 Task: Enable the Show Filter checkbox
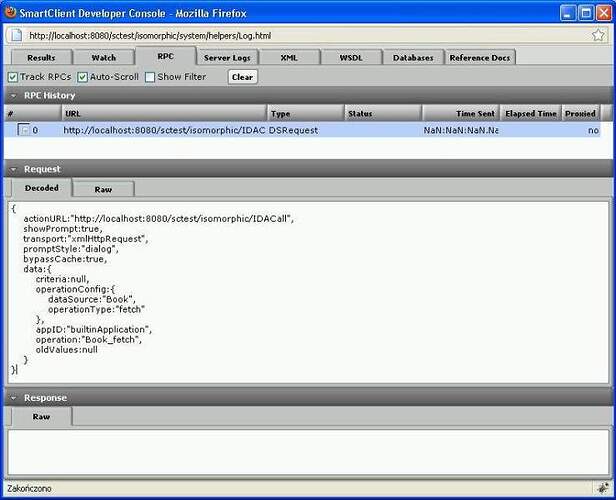click(150, 77)
